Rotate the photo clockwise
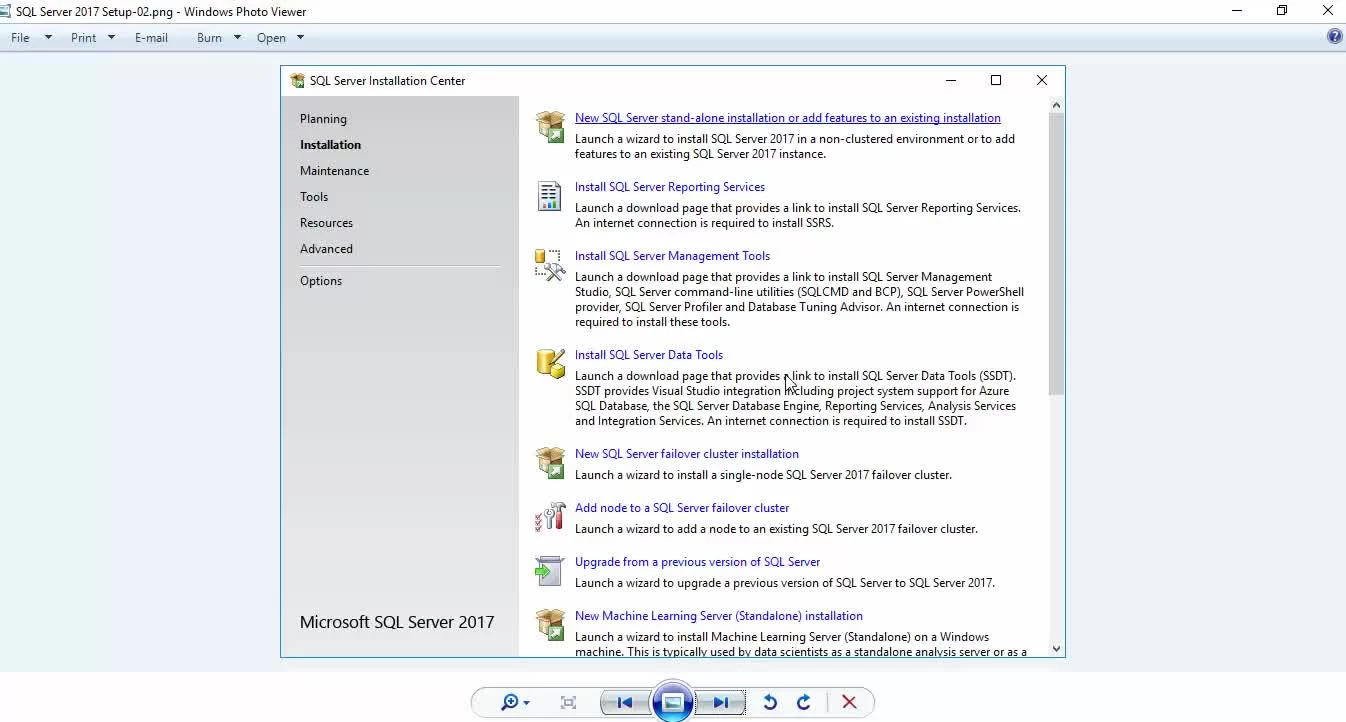 pyautogui.click(x=804, y=702)
